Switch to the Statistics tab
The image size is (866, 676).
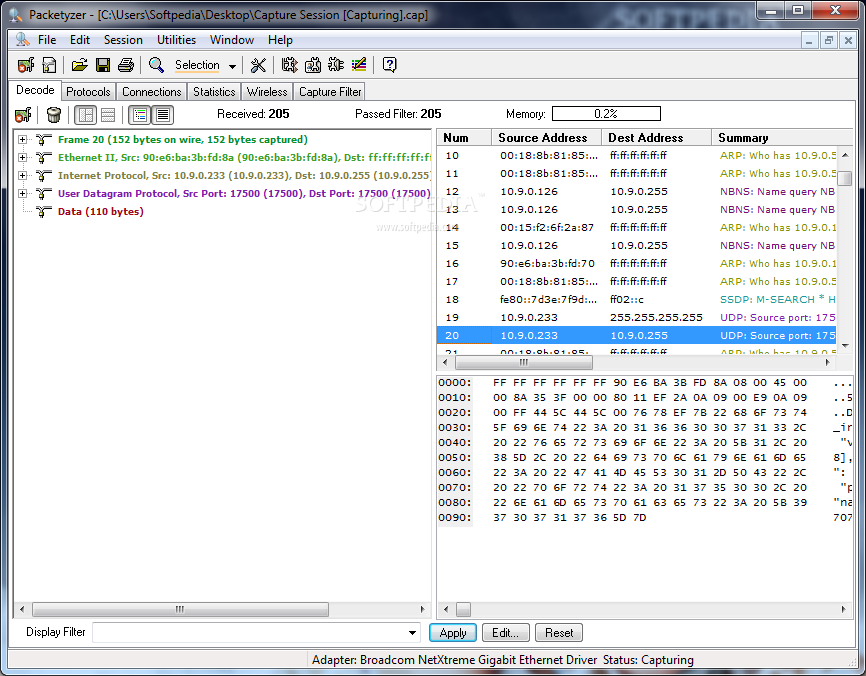[x=214, y=92]
